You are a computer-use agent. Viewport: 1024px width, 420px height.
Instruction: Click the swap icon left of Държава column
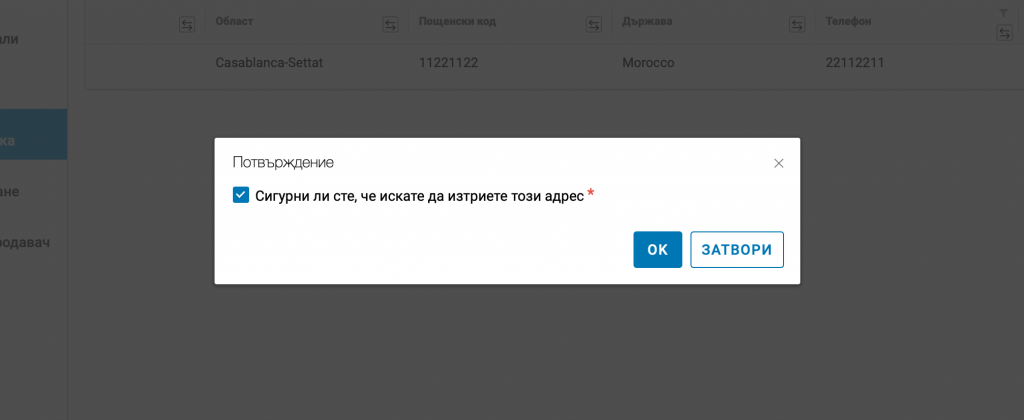[x=593, y=26]
